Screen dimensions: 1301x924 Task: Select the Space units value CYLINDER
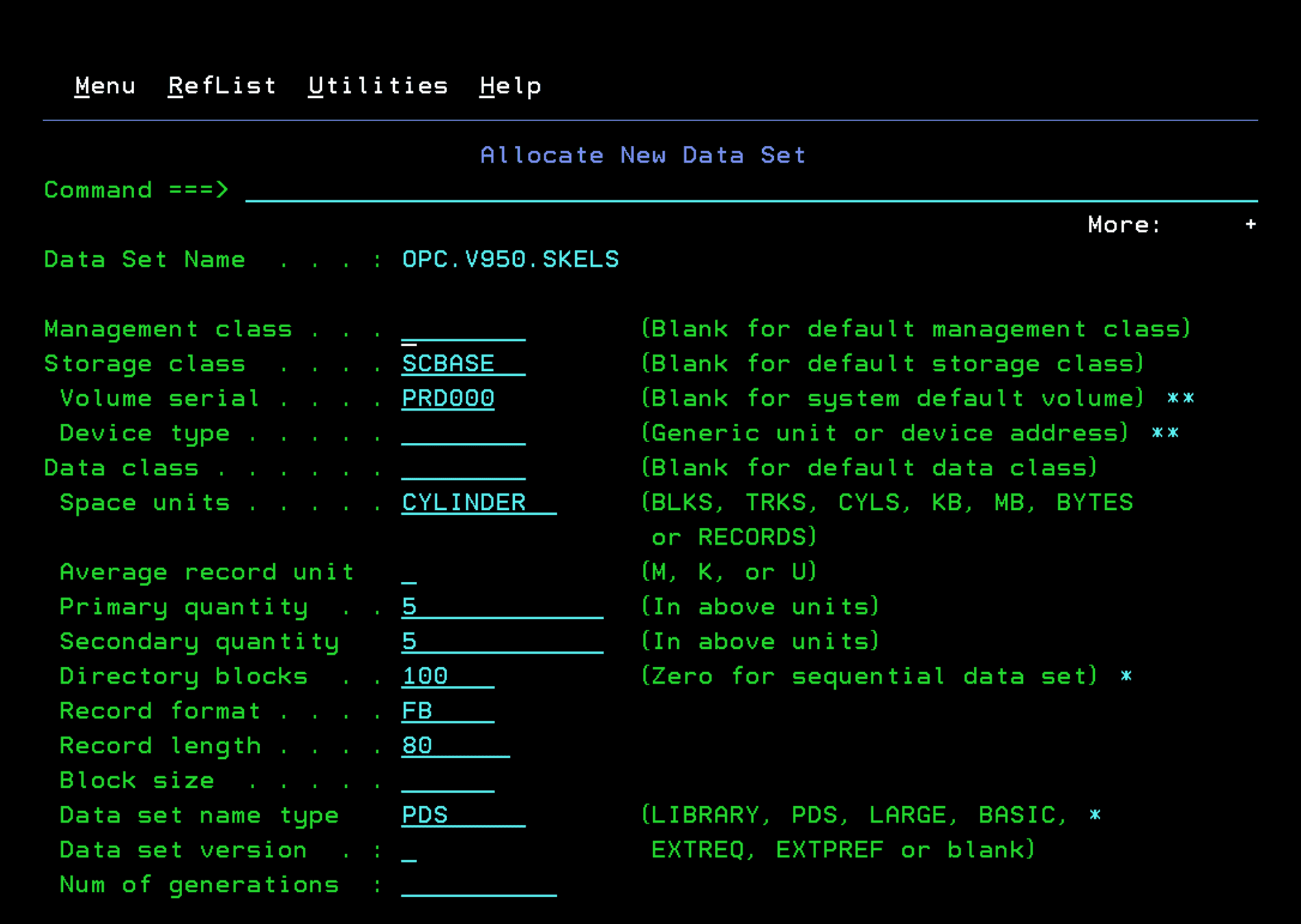coord(463,502)
